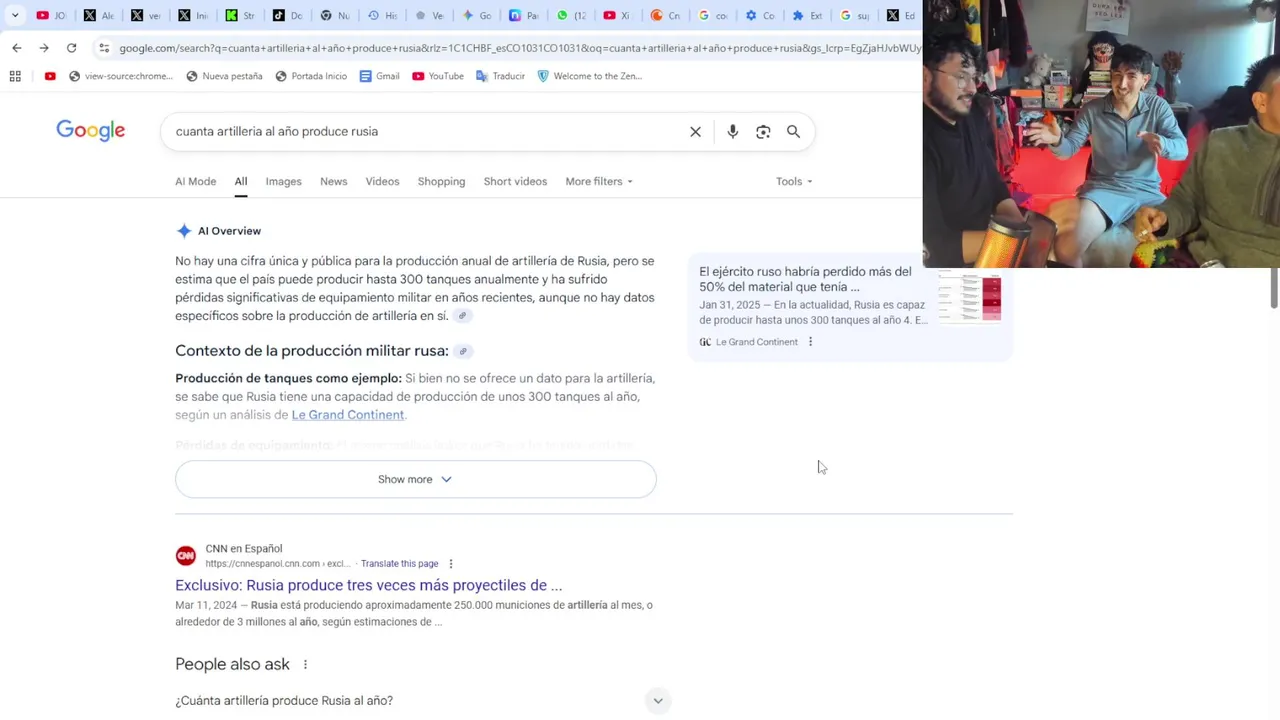This screenshot has width=1280, height=720.
Task: Switch to Shopping results tab
Action: click(x=441, y=181)
